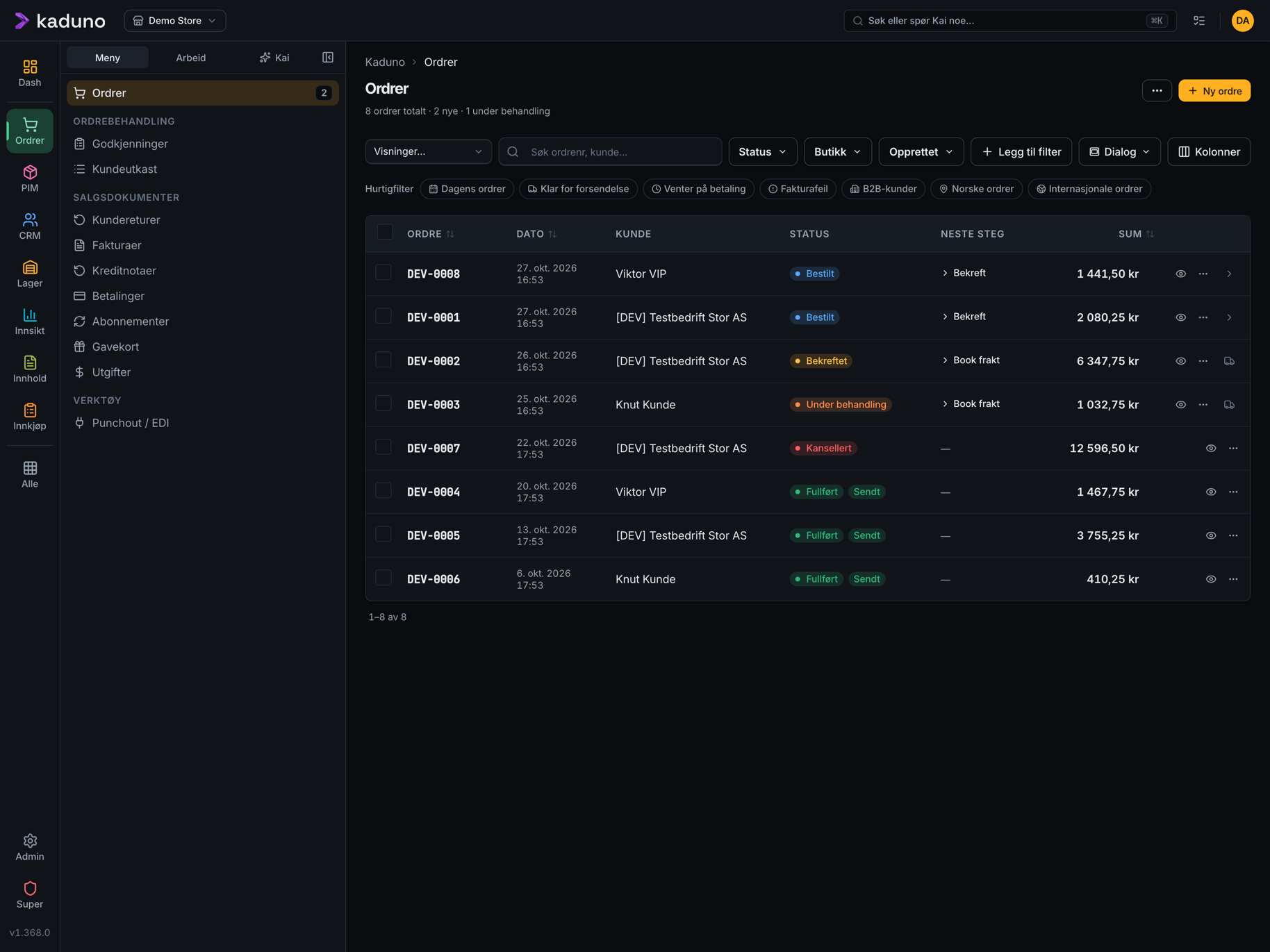Image resolution: width=1270 pixels, height=952 pixels.
Task: Open the Demo Store selector dropdown
Action: coord(175,21)
